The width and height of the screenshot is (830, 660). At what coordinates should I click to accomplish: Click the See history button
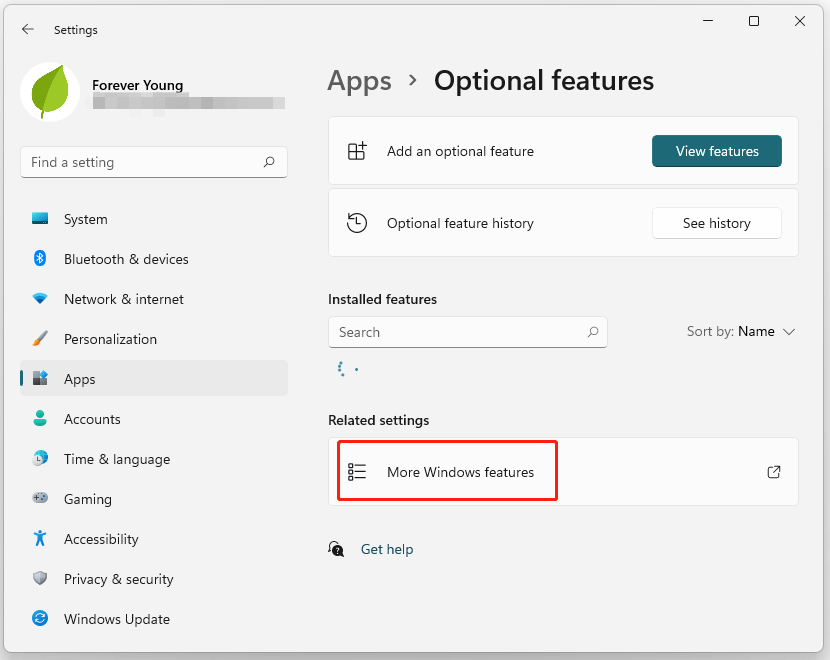click(x=716, y=223)
